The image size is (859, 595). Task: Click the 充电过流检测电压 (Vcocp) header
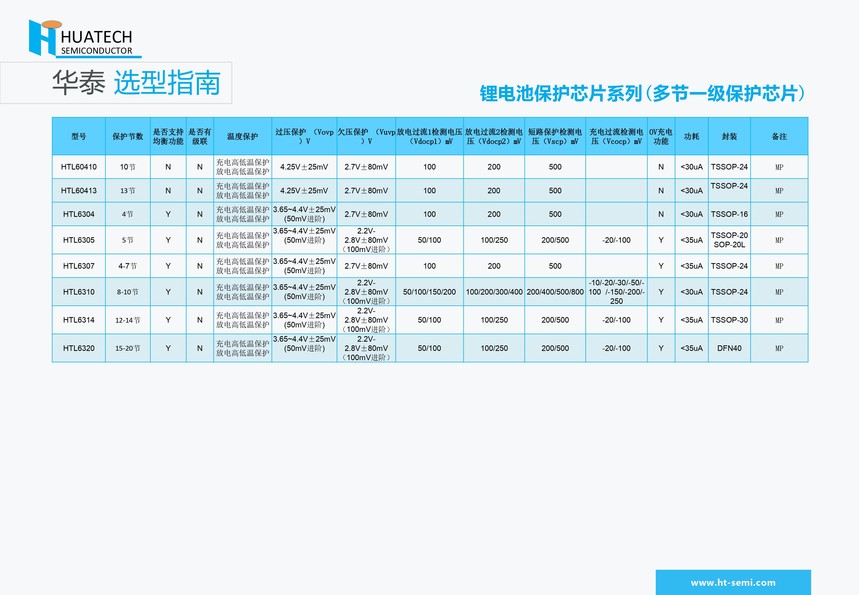click(x=616, y=136)
